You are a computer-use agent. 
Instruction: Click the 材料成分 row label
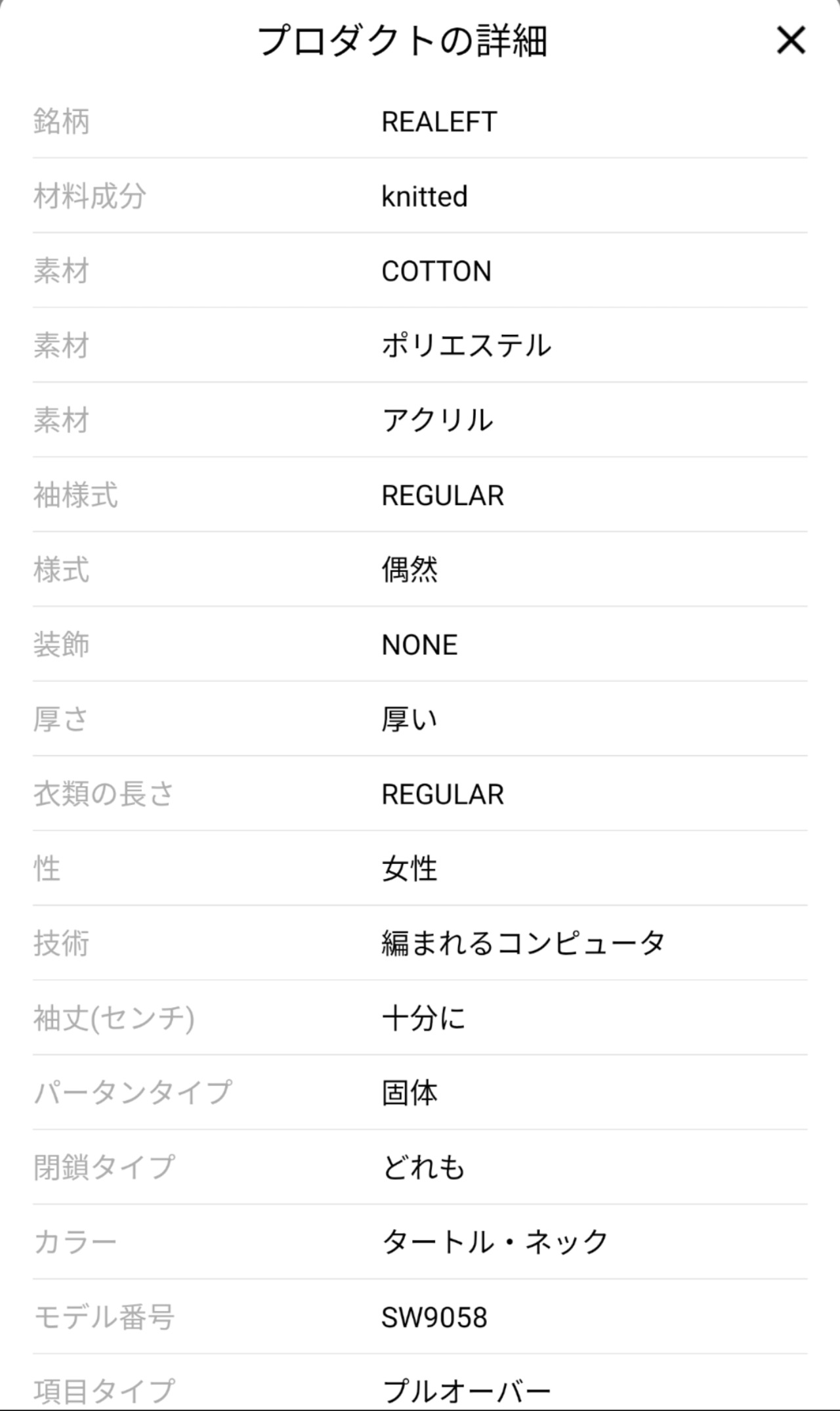(90, 196)
